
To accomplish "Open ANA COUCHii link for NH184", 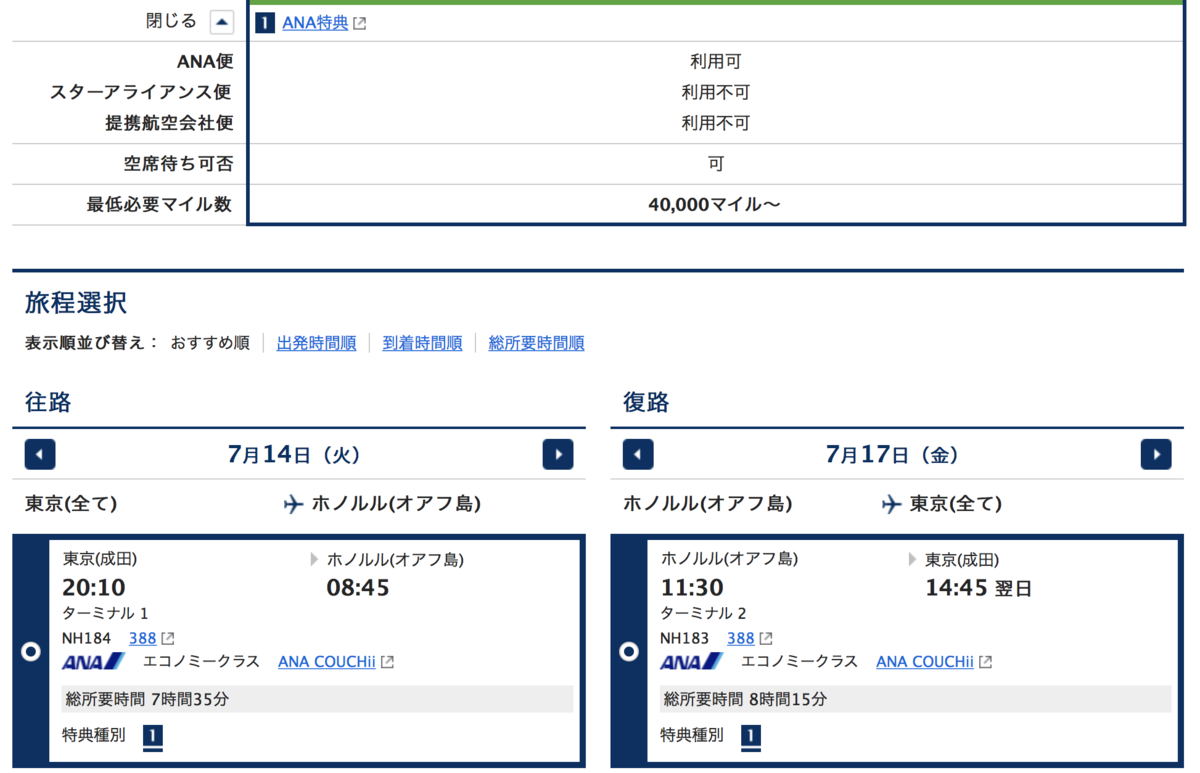I will [326, 662].
